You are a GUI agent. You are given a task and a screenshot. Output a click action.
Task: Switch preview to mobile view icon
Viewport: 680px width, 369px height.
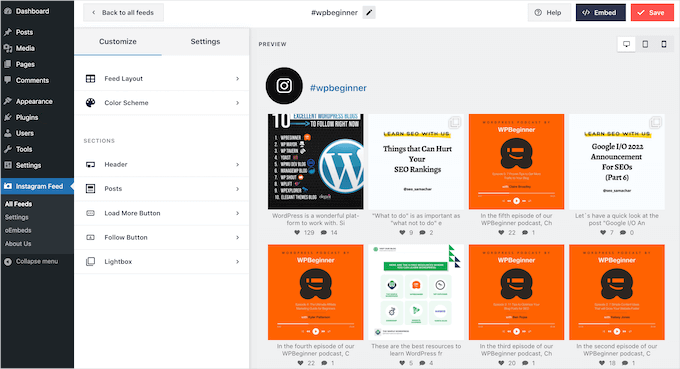(664, 44)
